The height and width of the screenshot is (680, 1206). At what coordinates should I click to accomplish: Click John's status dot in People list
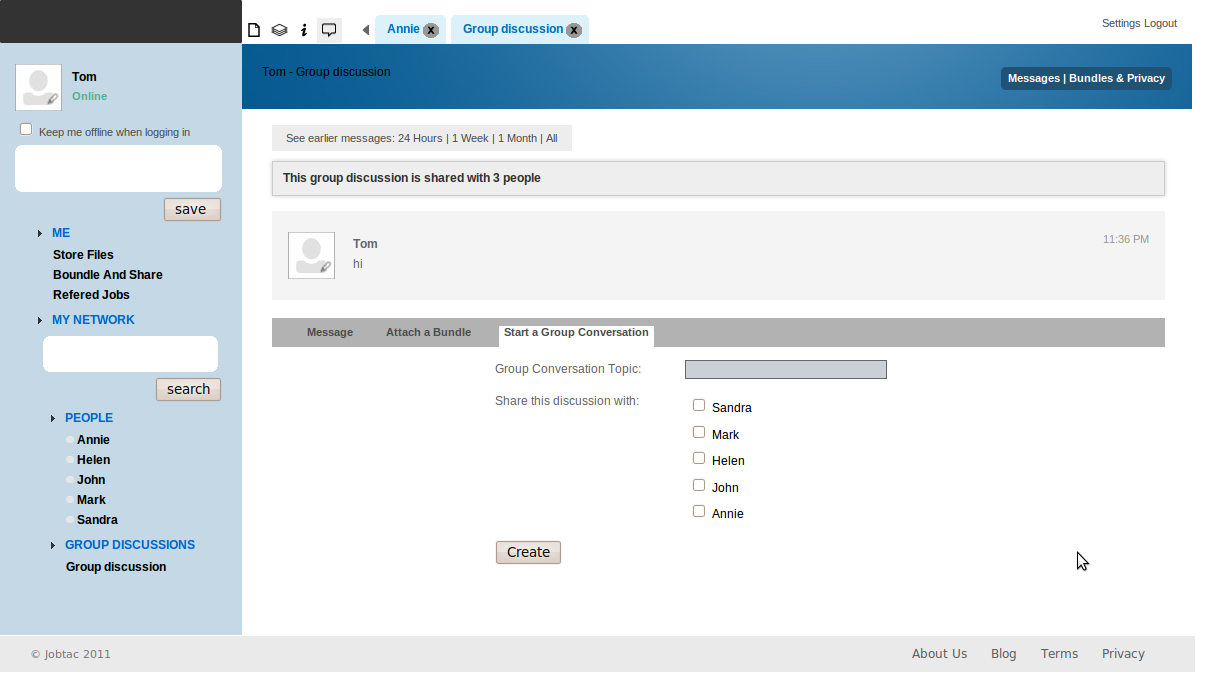tap(70, 480)
